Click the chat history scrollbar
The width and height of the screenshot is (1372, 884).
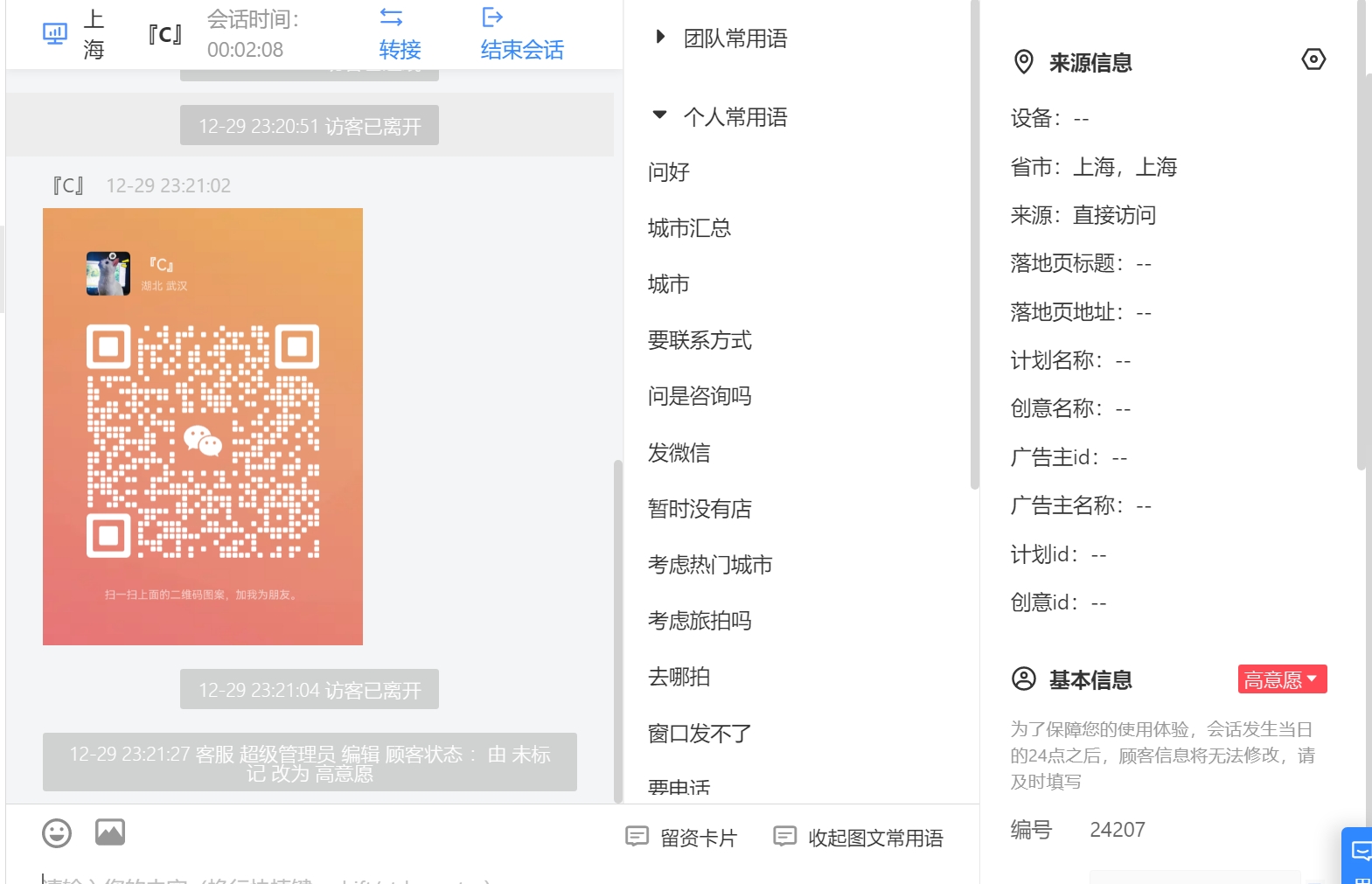618,630
